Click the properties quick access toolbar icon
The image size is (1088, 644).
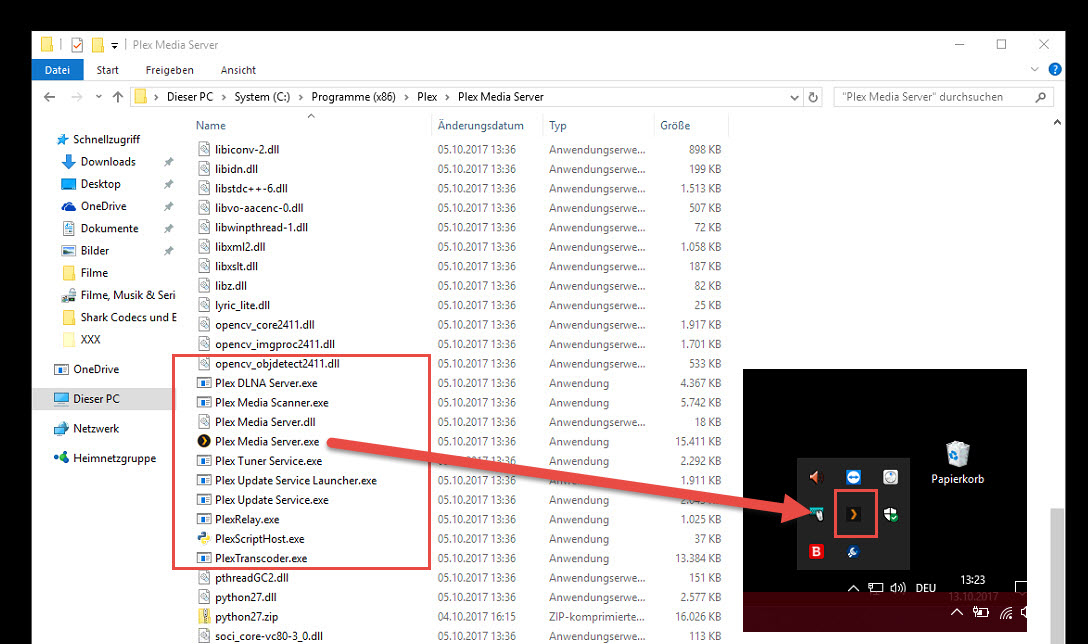click(77, 45)
